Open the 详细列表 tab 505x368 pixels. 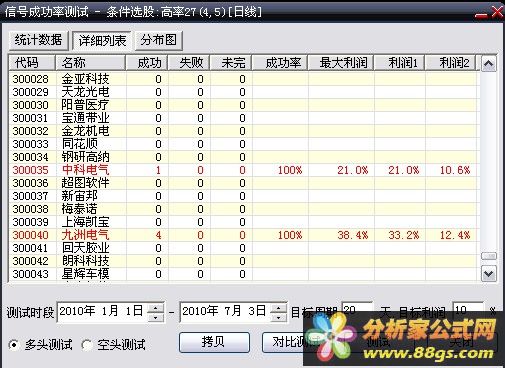pos(102,41)
